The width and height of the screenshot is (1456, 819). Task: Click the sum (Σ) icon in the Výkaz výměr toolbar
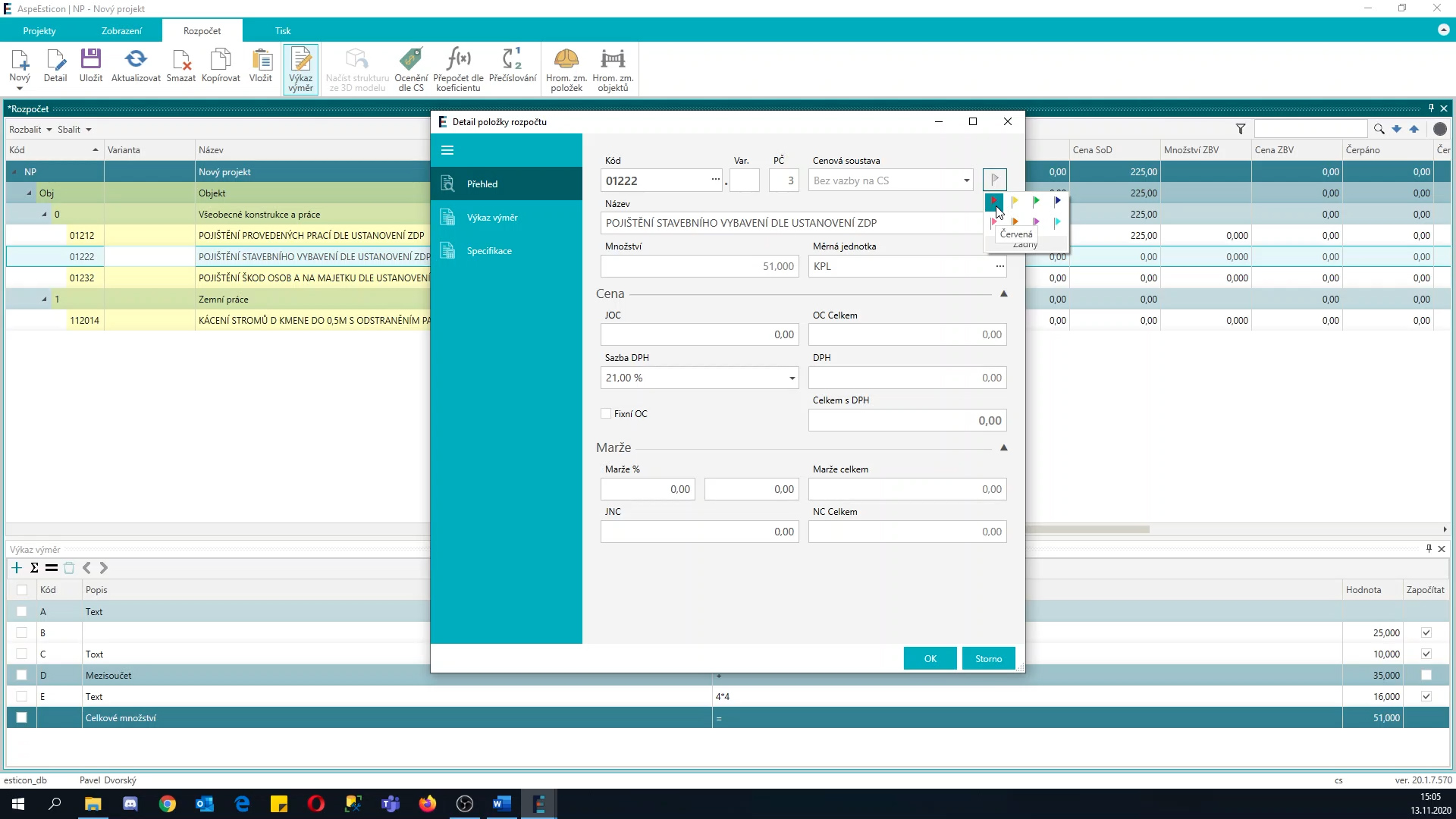pos(34,568)
